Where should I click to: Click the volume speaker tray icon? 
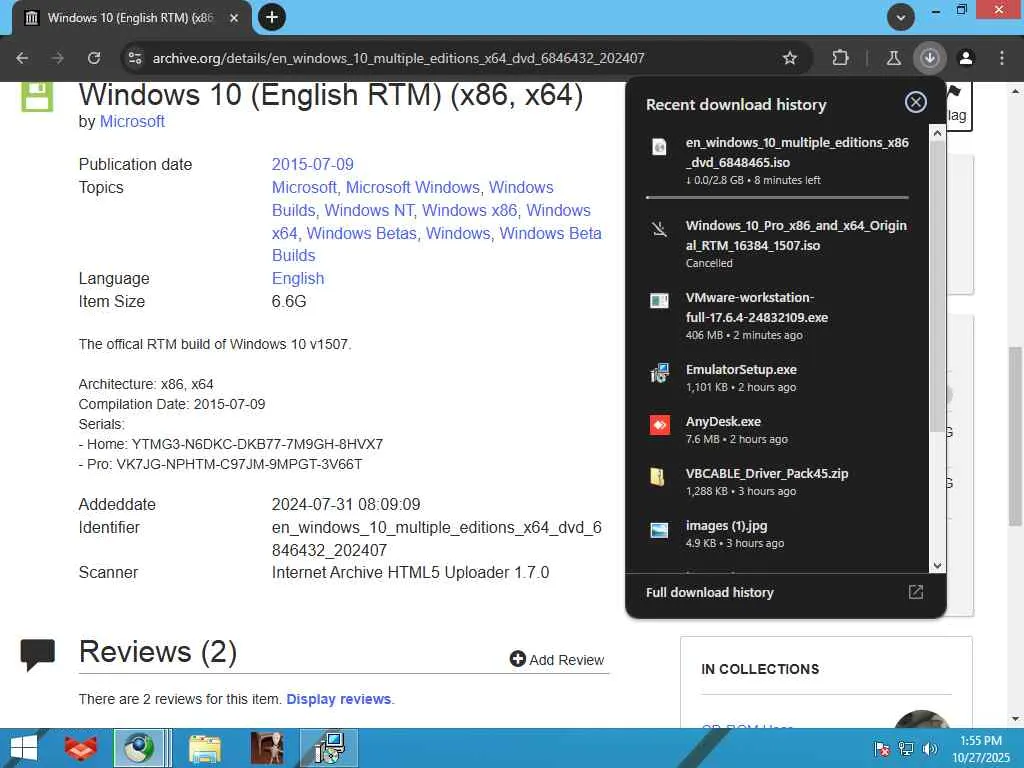(930, 749)
